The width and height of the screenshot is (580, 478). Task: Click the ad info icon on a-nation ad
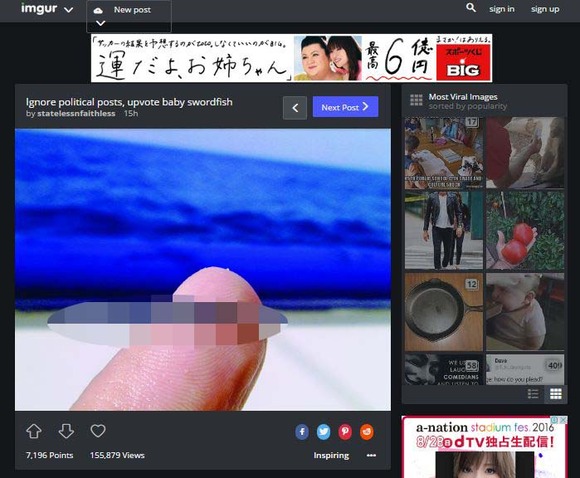pos(555,420)
